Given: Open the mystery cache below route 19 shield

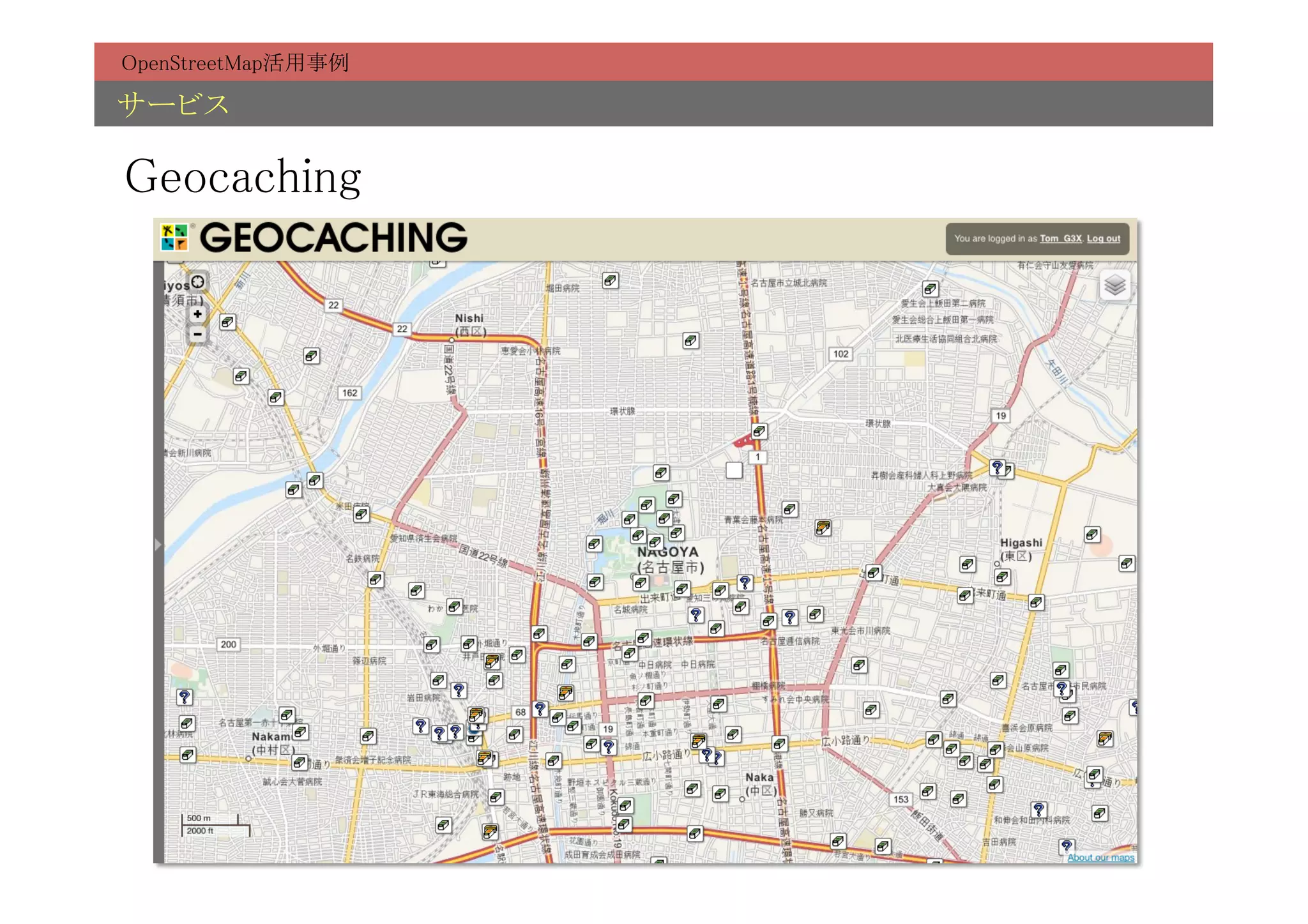Looking at the screenshot, I should point(997,467).
